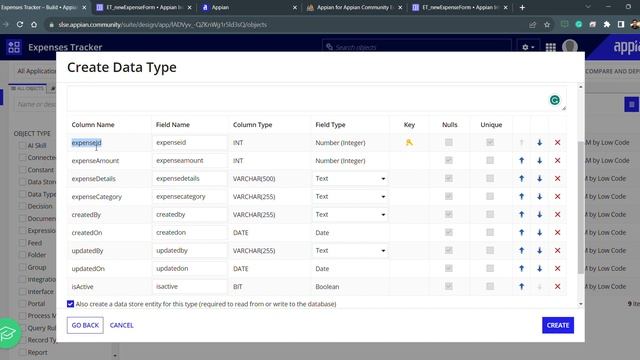Image resolution: width=640 pixels, height=360 pixels.
Task: Edit the expenseid field name input
Action: [189, 142]
